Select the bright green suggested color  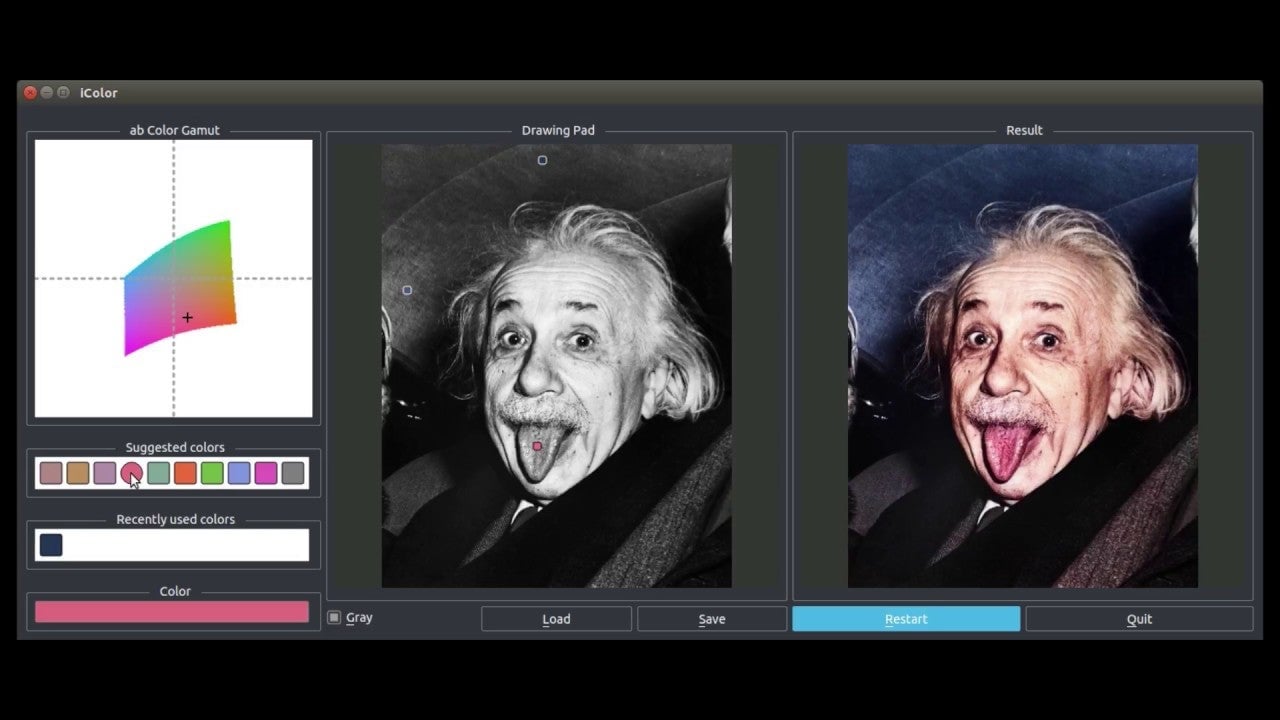[x=212, y=473]
